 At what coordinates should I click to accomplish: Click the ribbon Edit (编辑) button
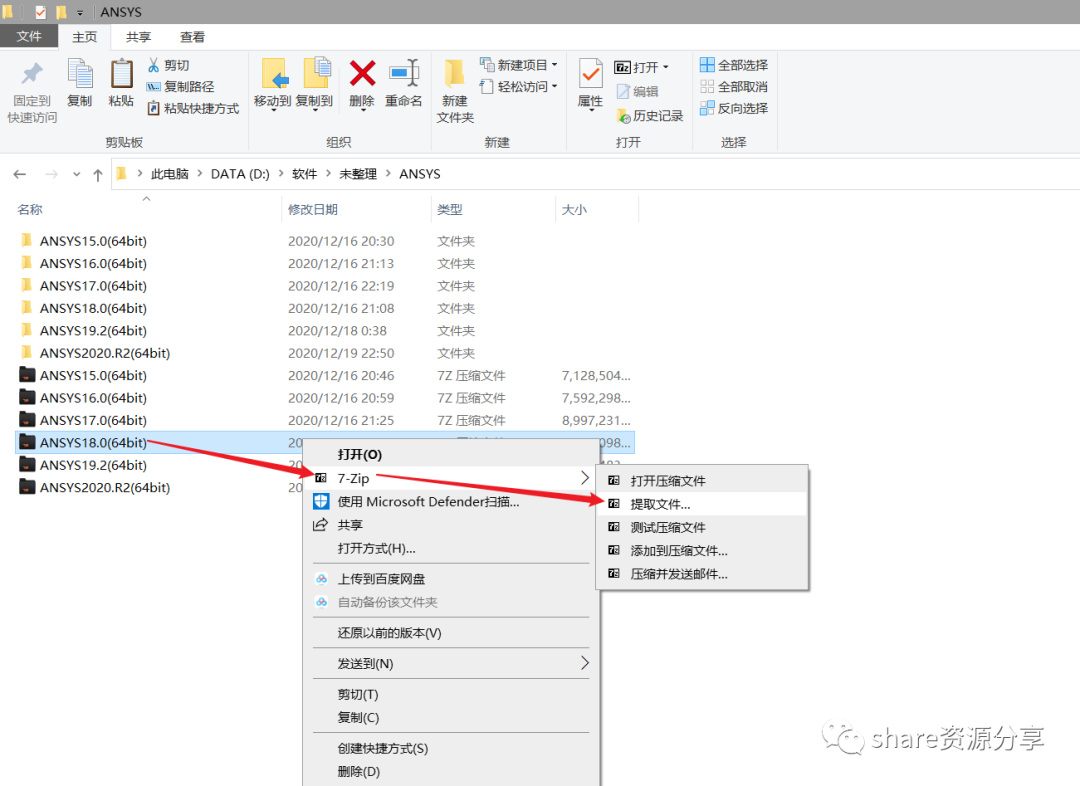coord(637,91)
